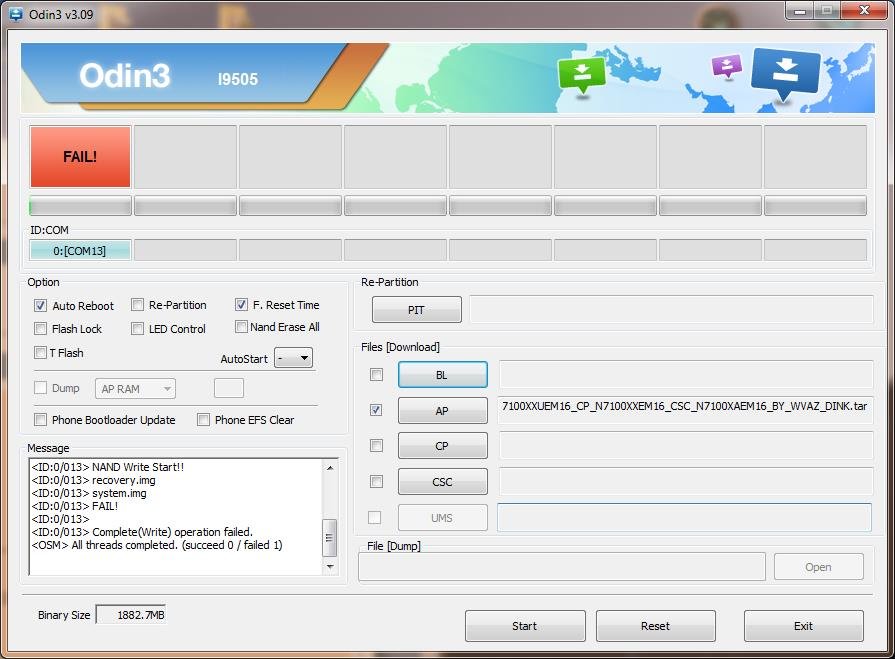Click the CP file button
This screenshot has width=895, height=659.
click(442, 446)
